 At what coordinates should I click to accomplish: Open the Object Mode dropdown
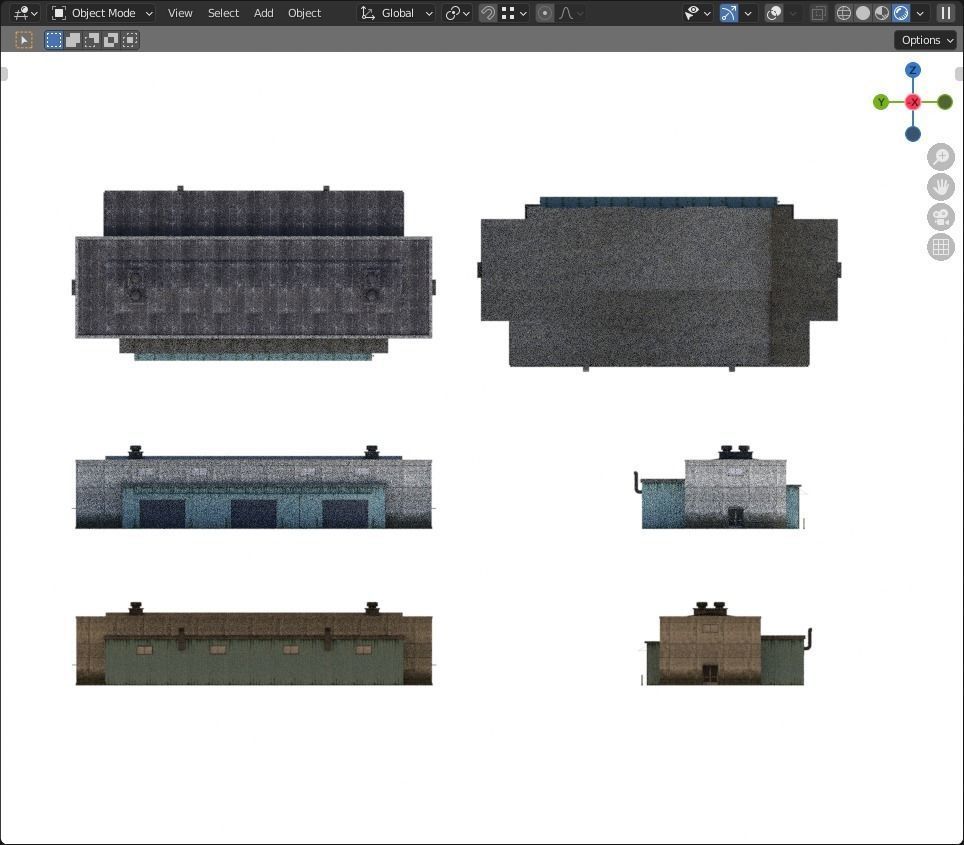[101, 13]
